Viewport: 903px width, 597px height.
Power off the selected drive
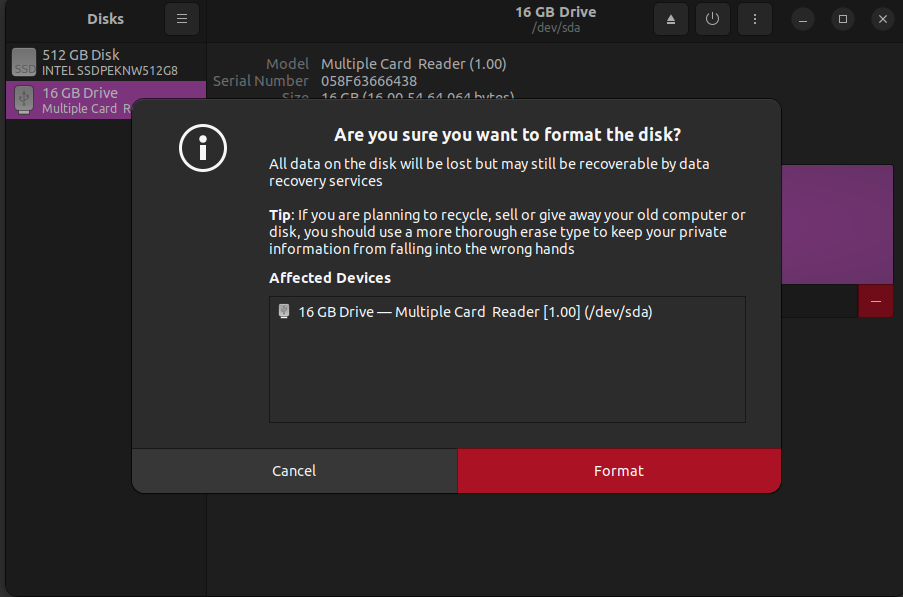click(x=712, y=19)
